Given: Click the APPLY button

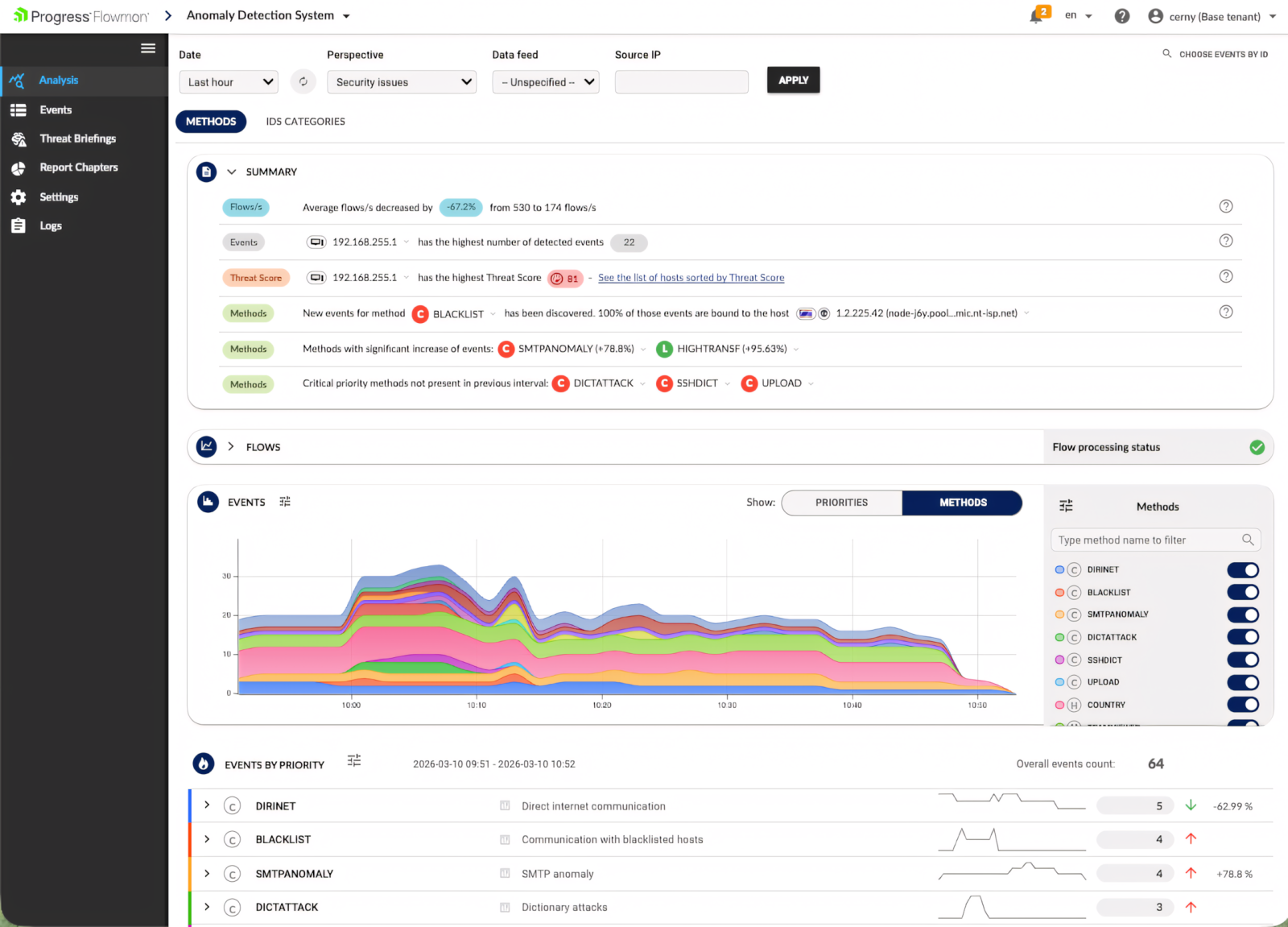Looking at the screenshot, I should tap(794, 80).
